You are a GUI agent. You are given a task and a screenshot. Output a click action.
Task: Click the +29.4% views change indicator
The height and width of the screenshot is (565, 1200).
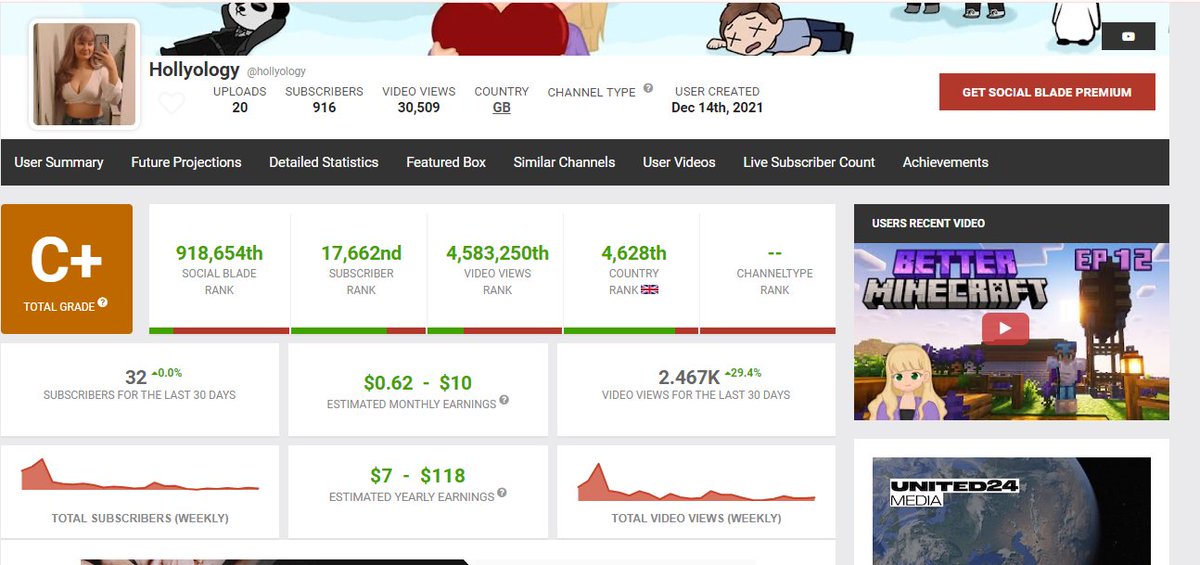coord(741,372)
